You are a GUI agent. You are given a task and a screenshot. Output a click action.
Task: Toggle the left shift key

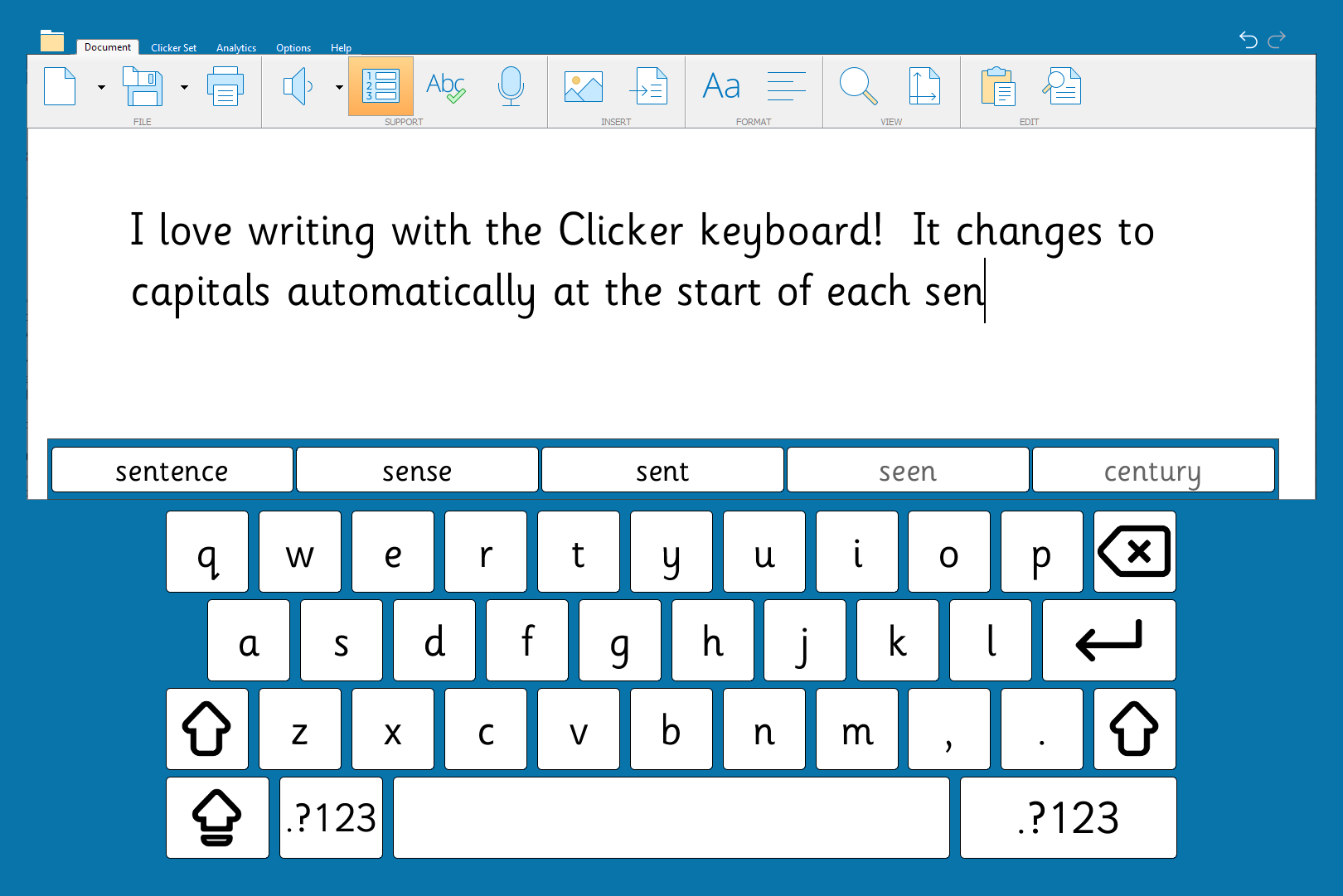pos(206,729)
